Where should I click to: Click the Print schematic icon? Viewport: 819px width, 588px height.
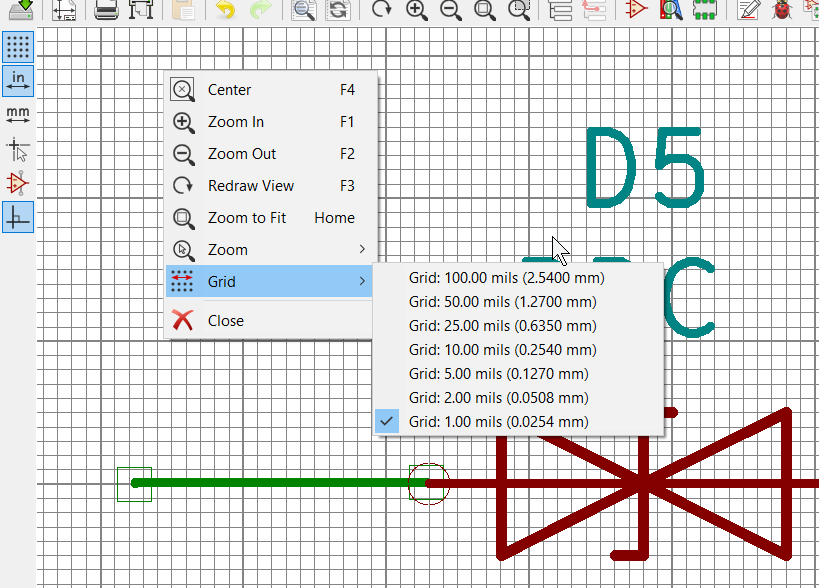[107, 10]
